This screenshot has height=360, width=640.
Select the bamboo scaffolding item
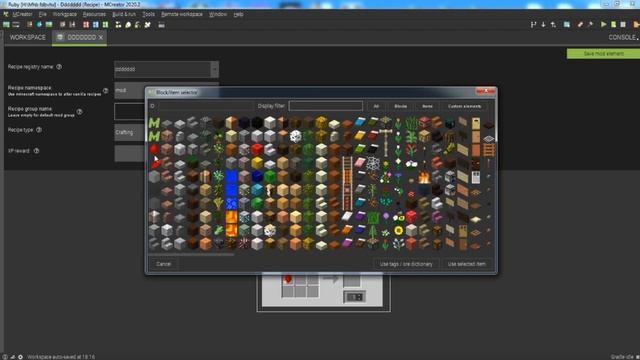385,122
